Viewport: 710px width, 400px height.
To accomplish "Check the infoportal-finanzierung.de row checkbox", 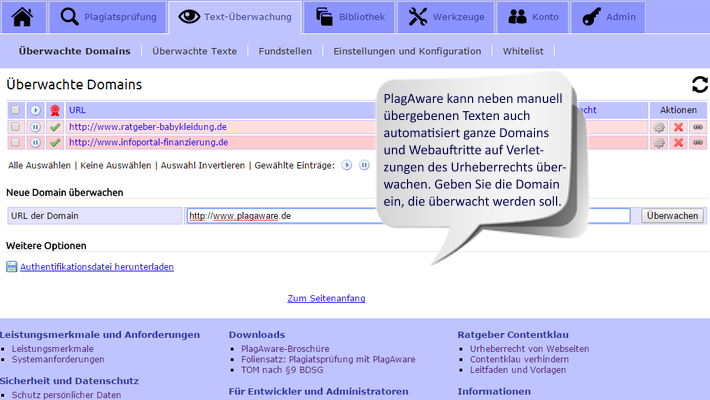I will pos(15,142).
